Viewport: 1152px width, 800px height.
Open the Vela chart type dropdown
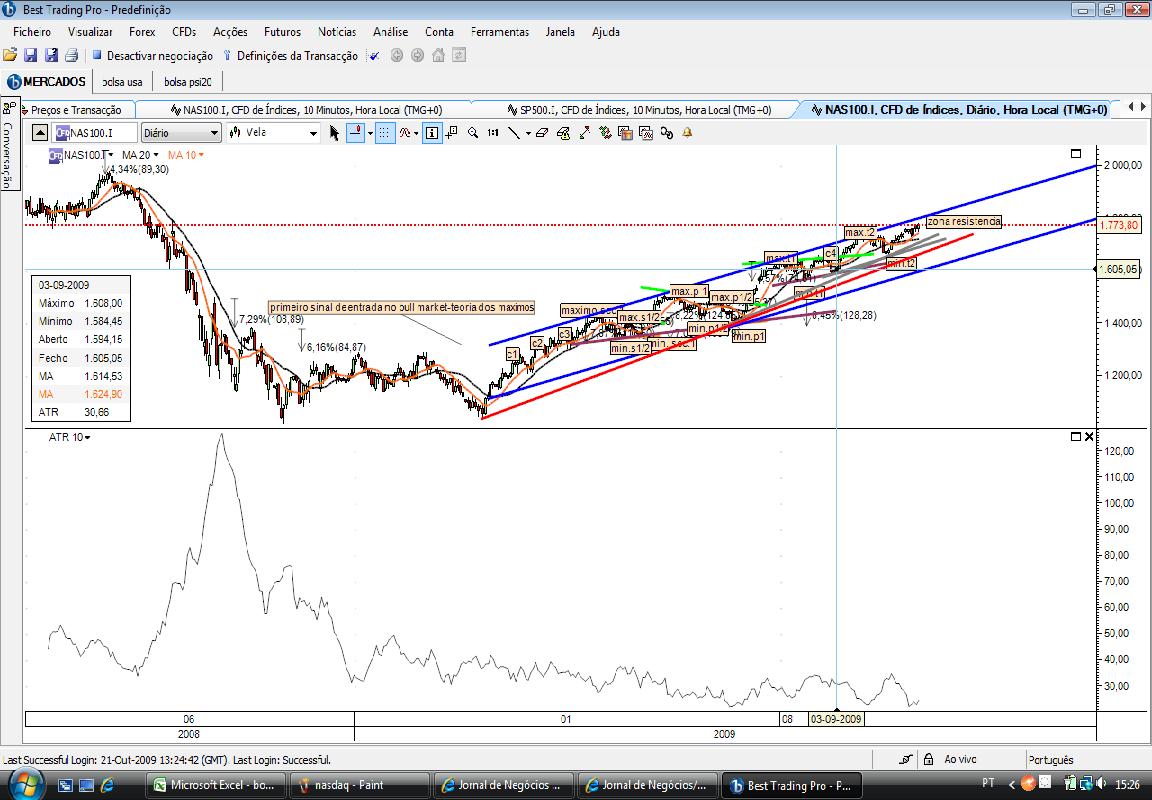point(273,133)
